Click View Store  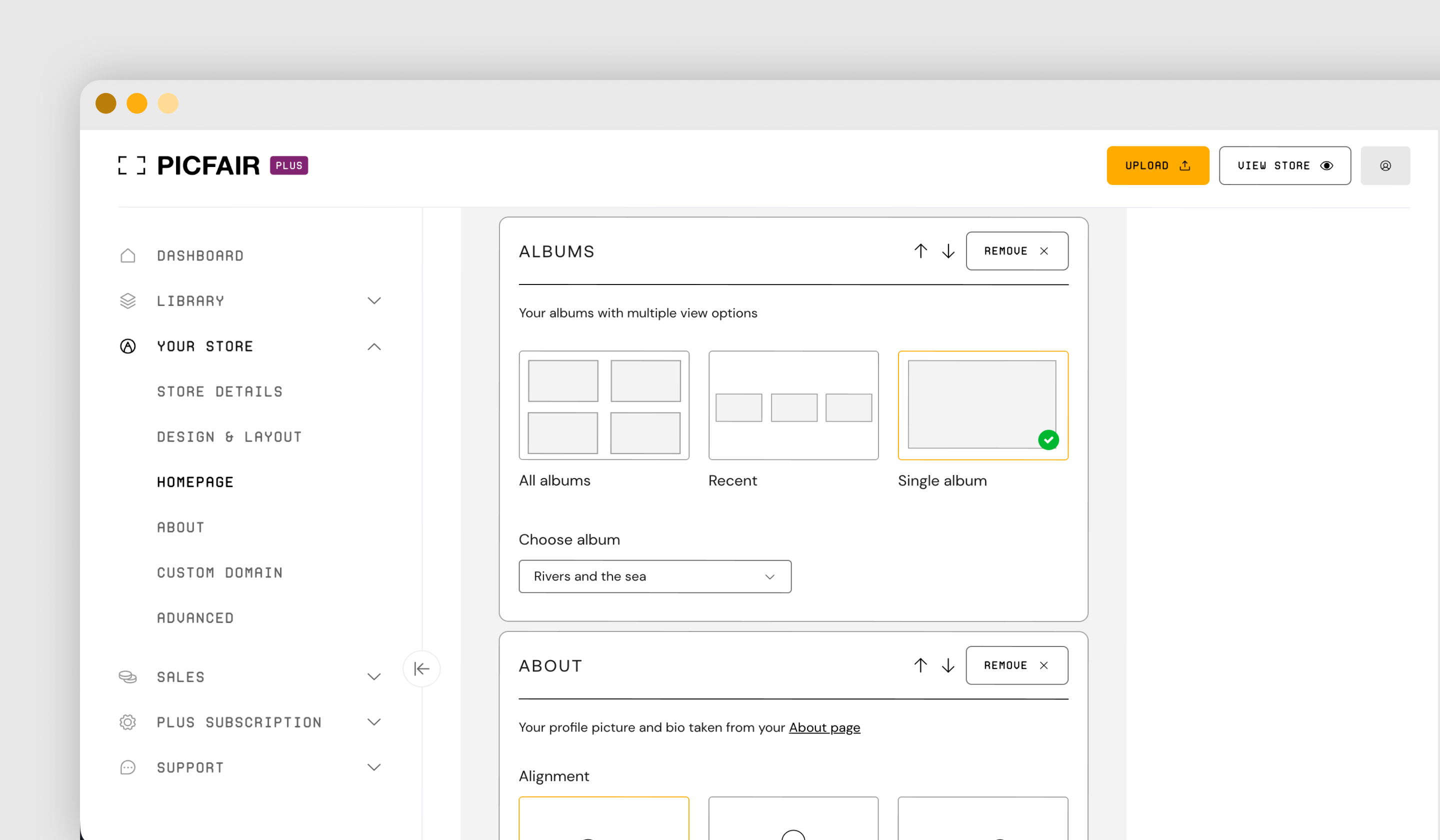pos(1285,165)
